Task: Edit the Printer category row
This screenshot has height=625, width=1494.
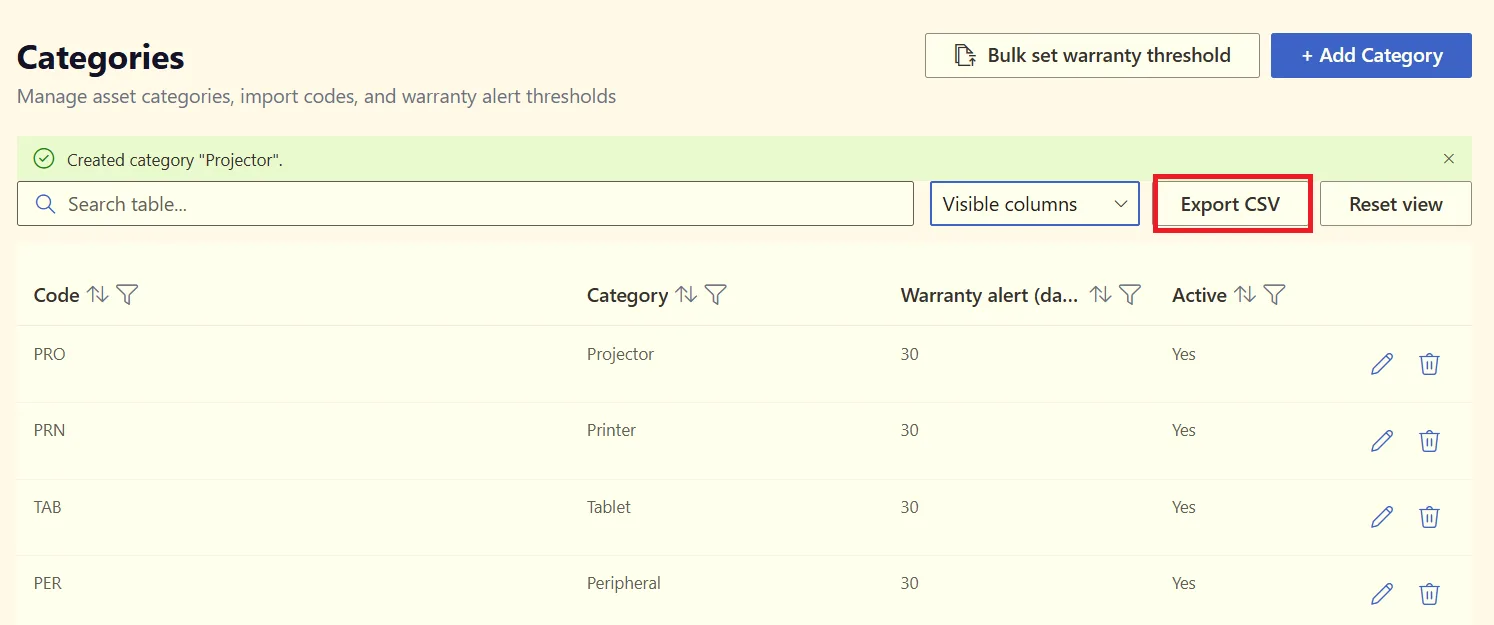Action: tap(1382, 441)
